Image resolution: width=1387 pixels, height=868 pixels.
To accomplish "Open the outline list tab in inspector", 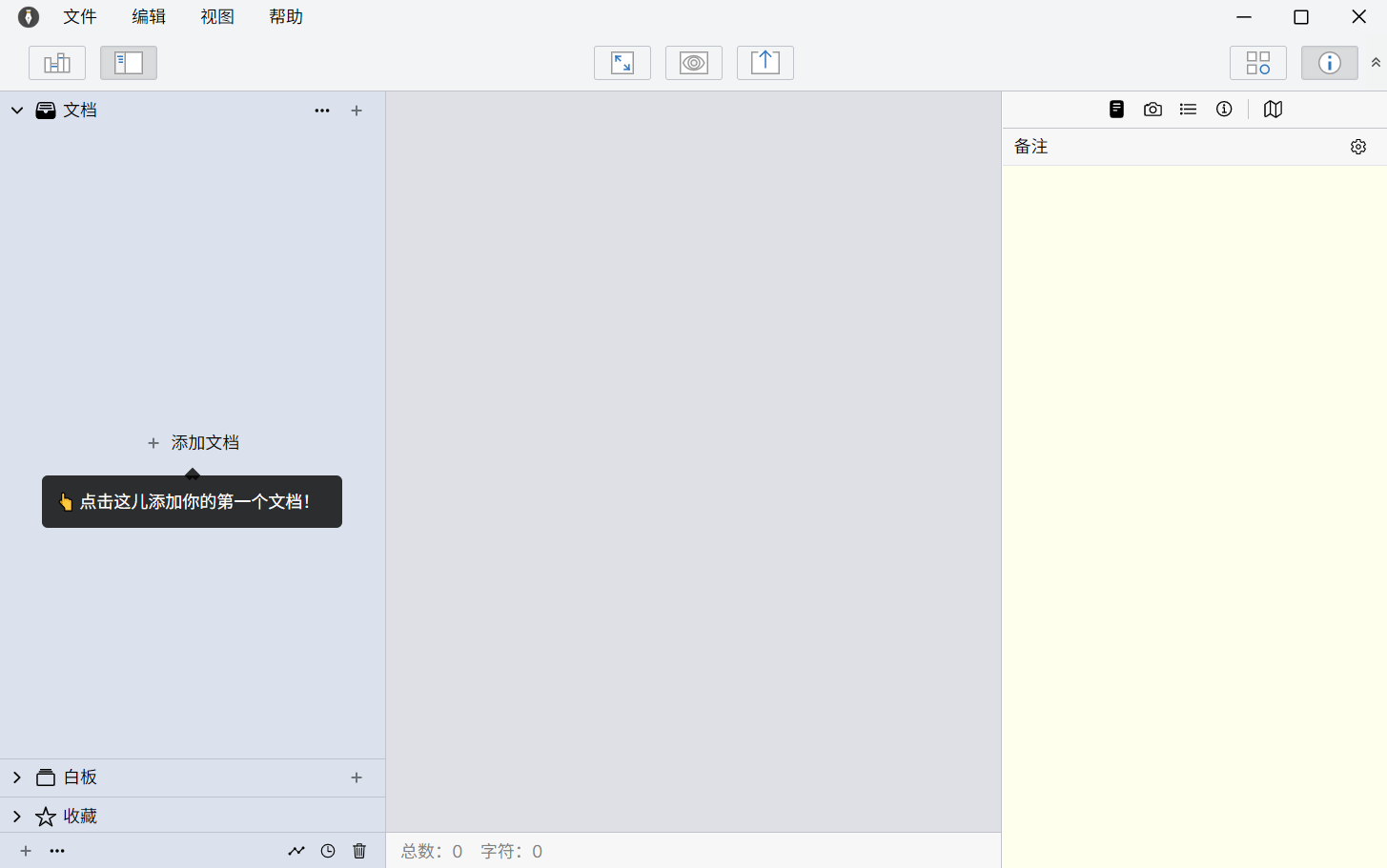I will [x=1188, y=110].
